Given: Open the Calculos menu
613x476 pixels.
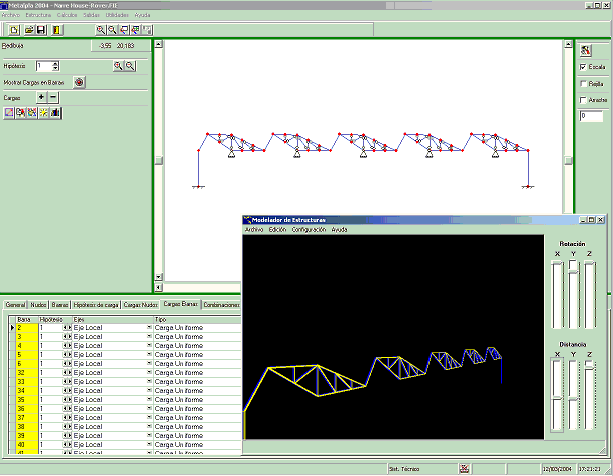Looking at the screenshot, I should click(x=68, y=16).
